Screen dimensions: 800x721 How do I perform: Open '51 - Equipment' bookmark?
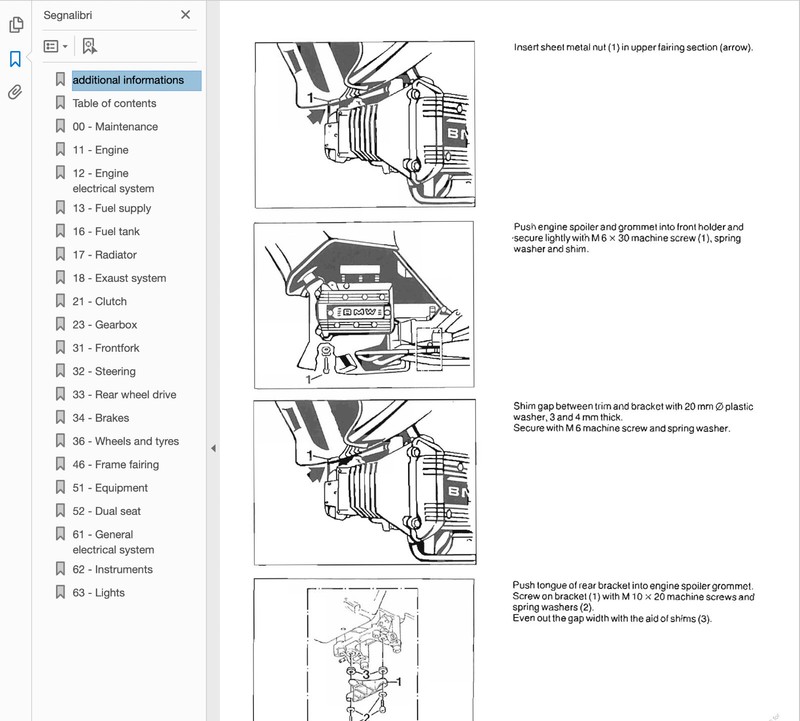[110, 488]
